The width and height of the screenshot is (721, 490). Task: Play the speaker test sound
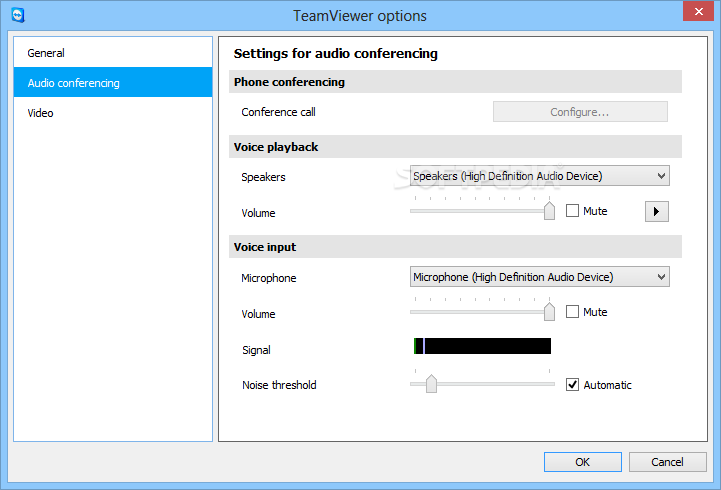[x=657, y=211]
